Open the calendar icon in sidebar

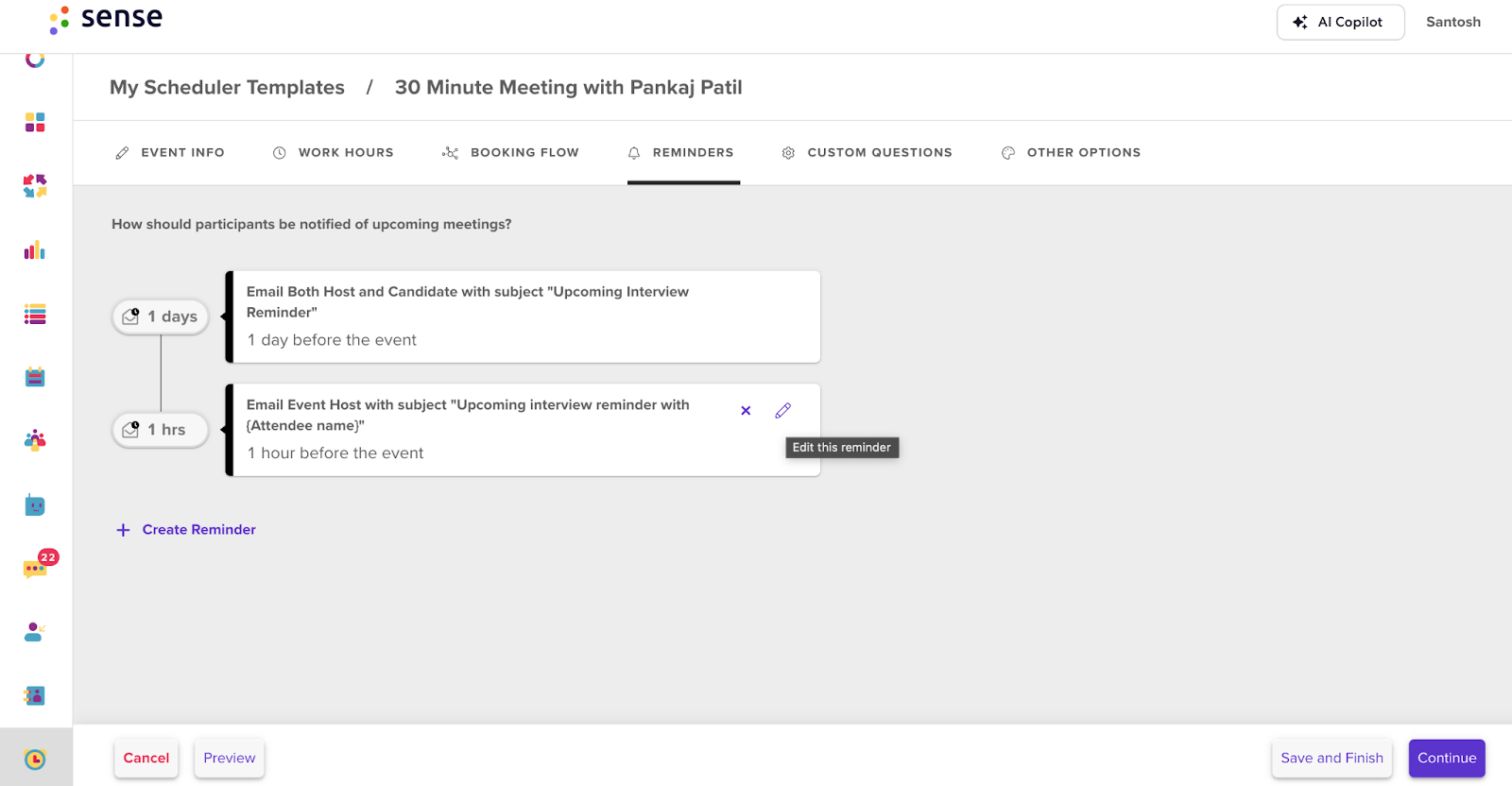coord(35,377)
